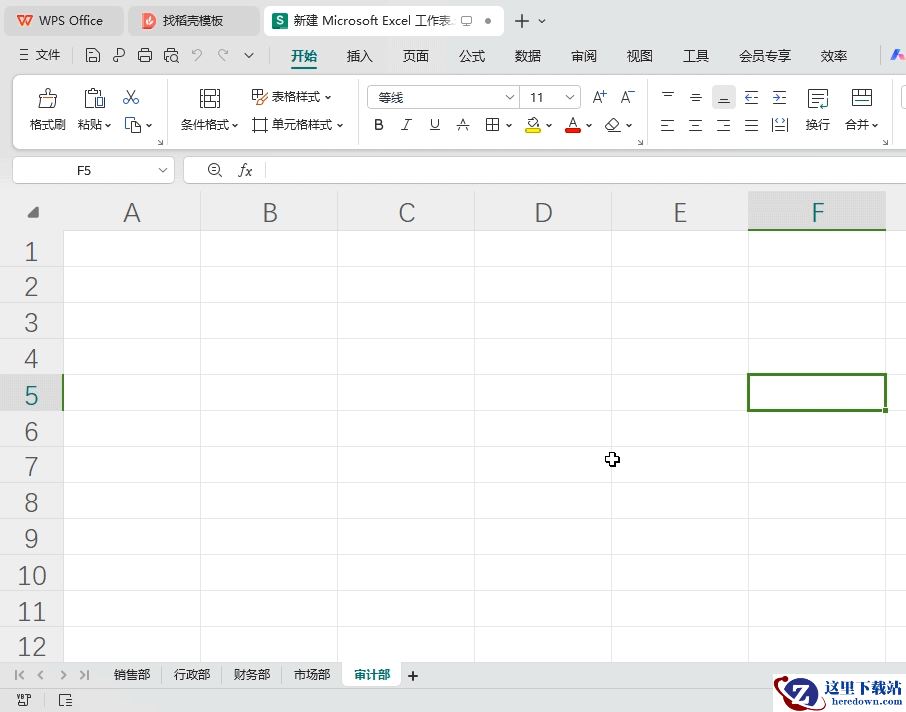This screenshot has height=712, width=906.
Task: Jump to first sheet navigation arrow
Action: pos(19,675)
